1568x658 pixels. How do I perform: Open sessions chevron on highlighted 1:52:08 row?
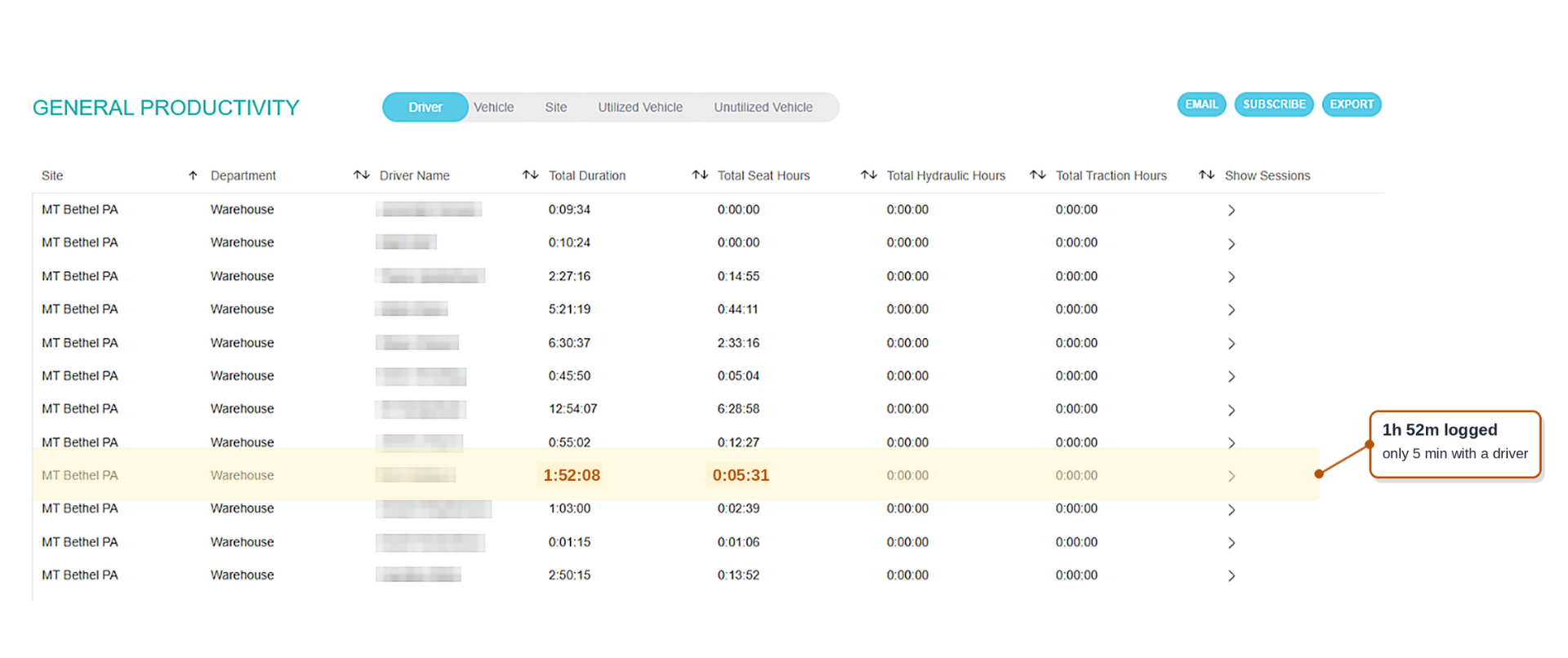tap(1232, 476)
